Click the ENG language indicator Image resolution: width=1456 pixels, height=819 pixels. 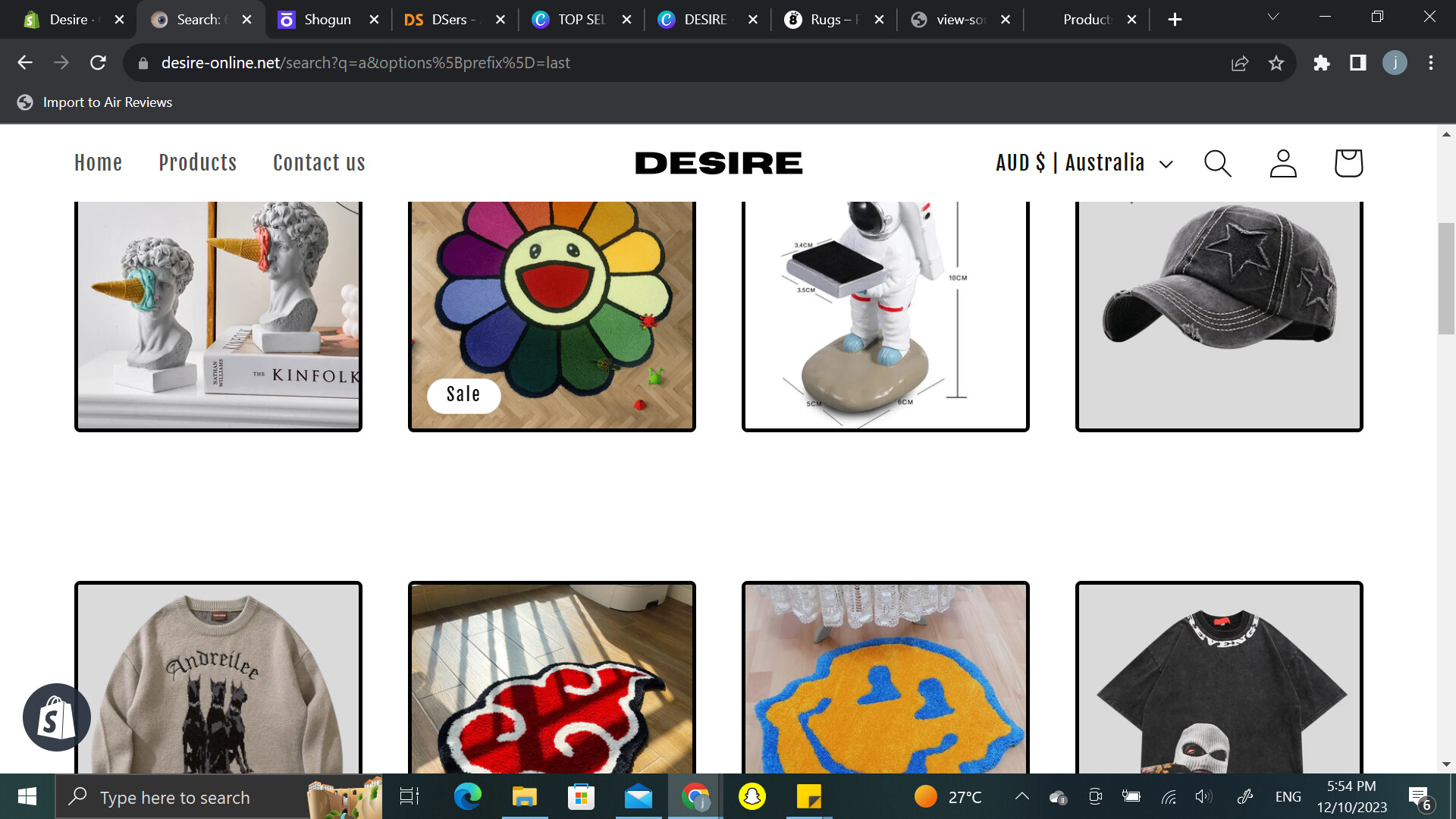(1288, 797)
